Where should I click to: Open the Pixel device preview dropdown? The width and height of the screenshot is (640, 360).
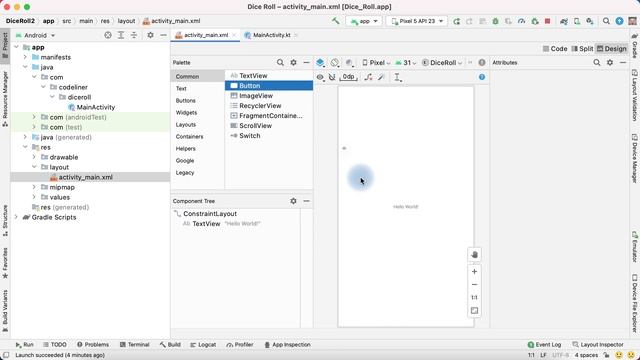pyautogui.click(x=376, y=63)
